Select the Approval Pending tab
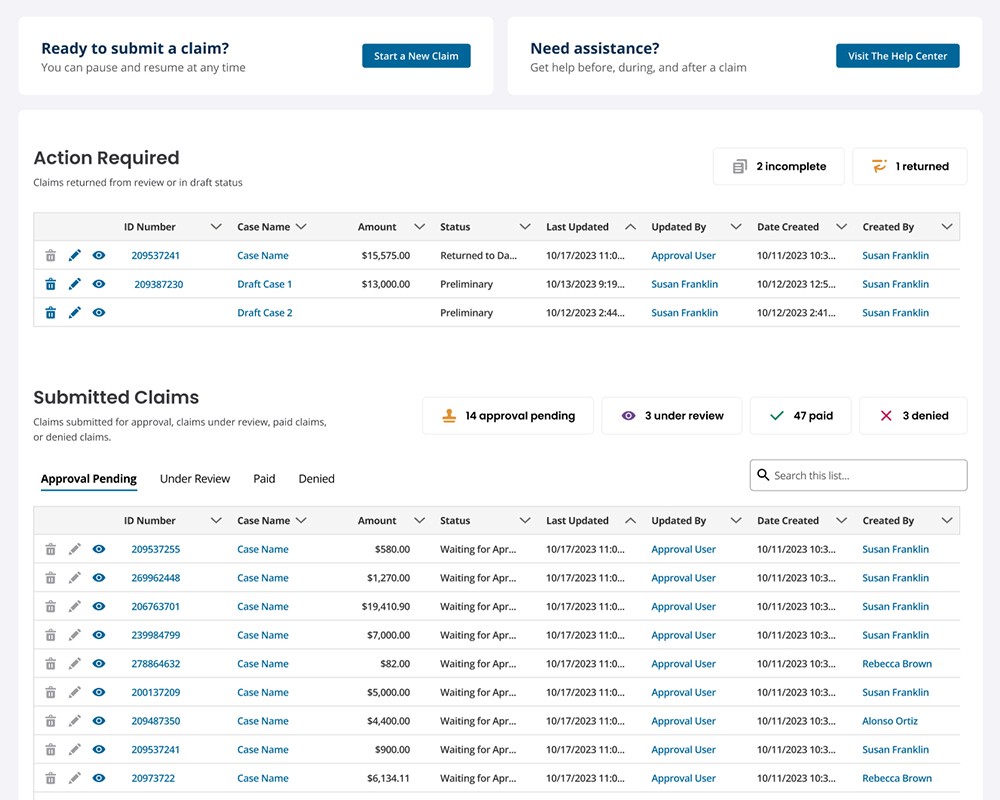The width and height of the screenshot is (1000, 800). [x=89, y=478]
